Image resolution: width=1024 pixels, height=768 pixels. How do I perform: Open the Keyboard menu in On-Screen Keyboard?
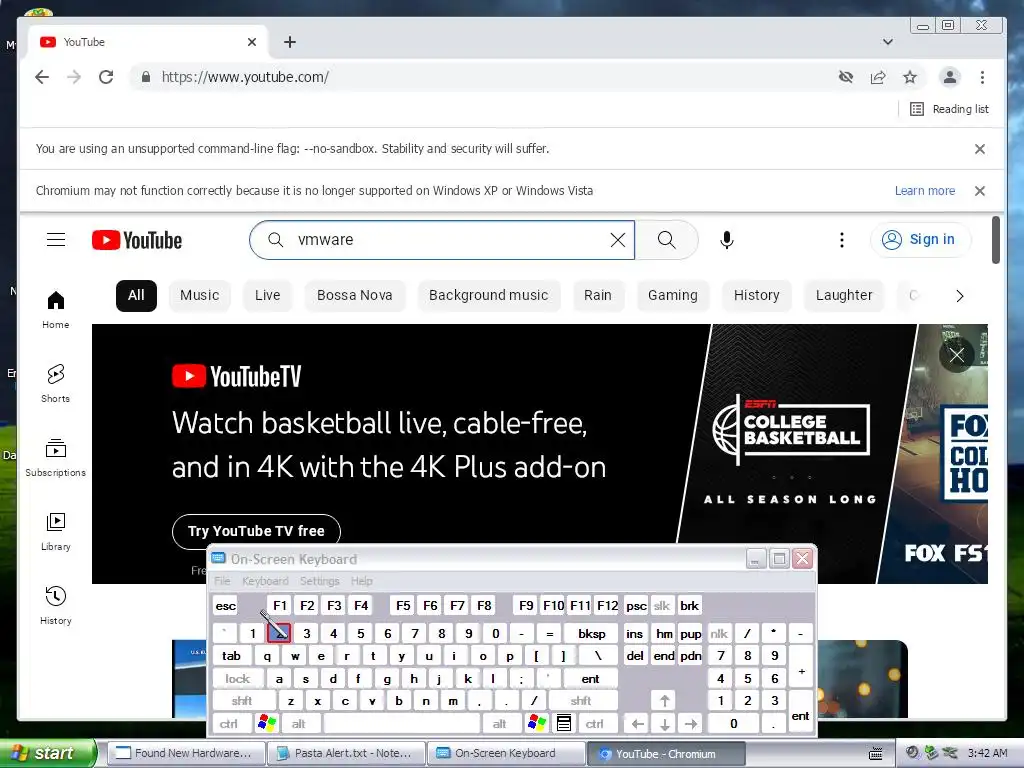(x=265, y=581)
